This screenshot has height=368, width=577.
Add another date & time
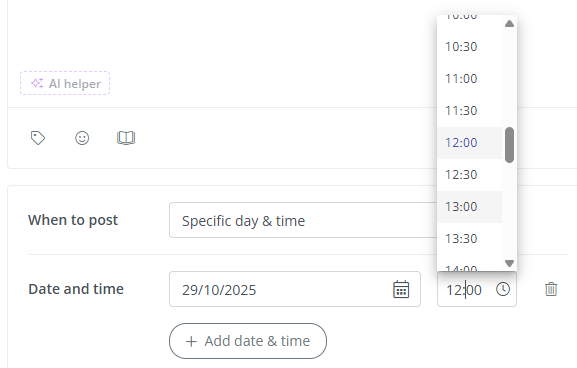(x=248, y=341)
